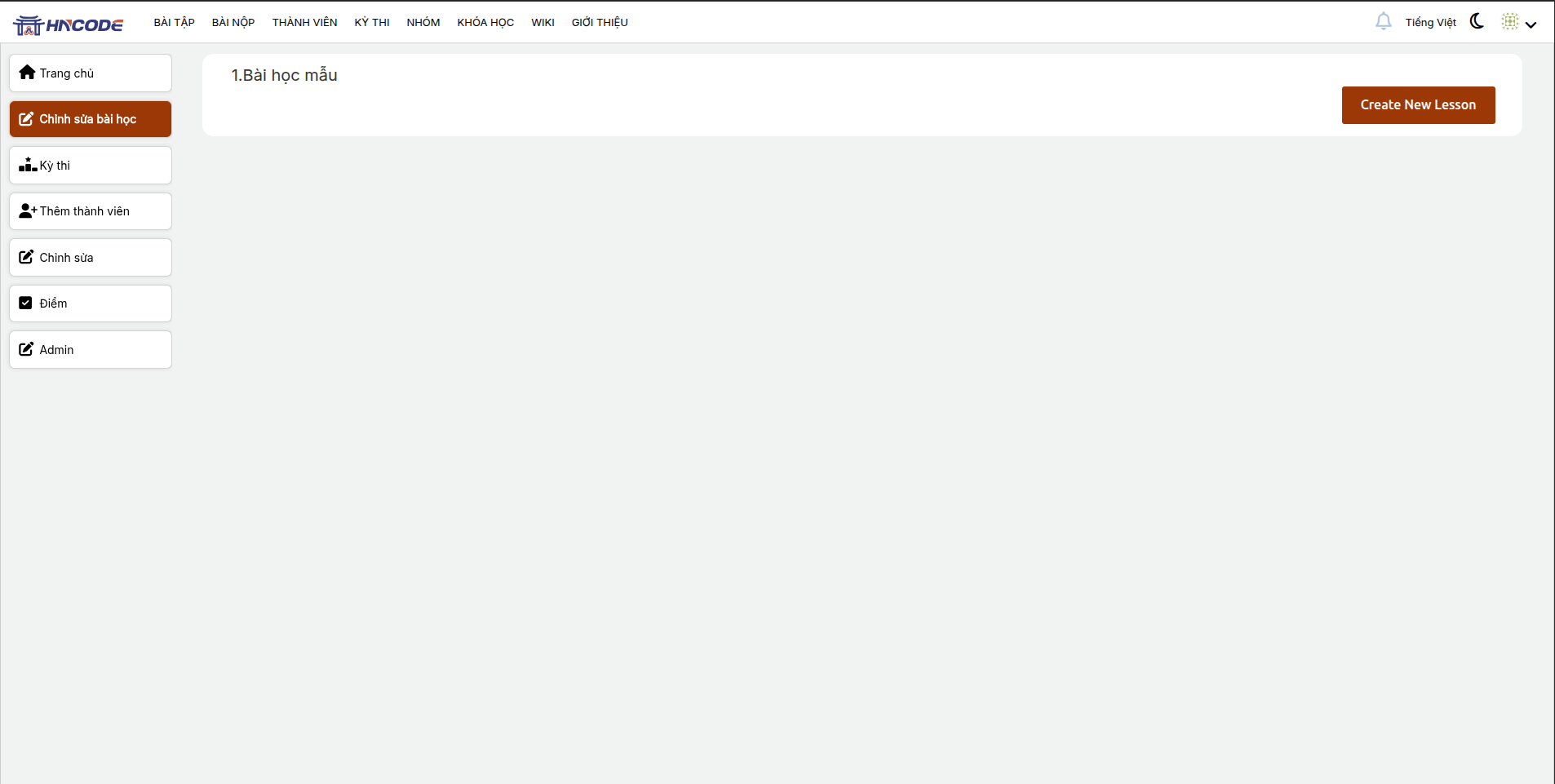Open the KỲ THI menu item
The width and height of the screenshot is (1555, 784).
372,22
